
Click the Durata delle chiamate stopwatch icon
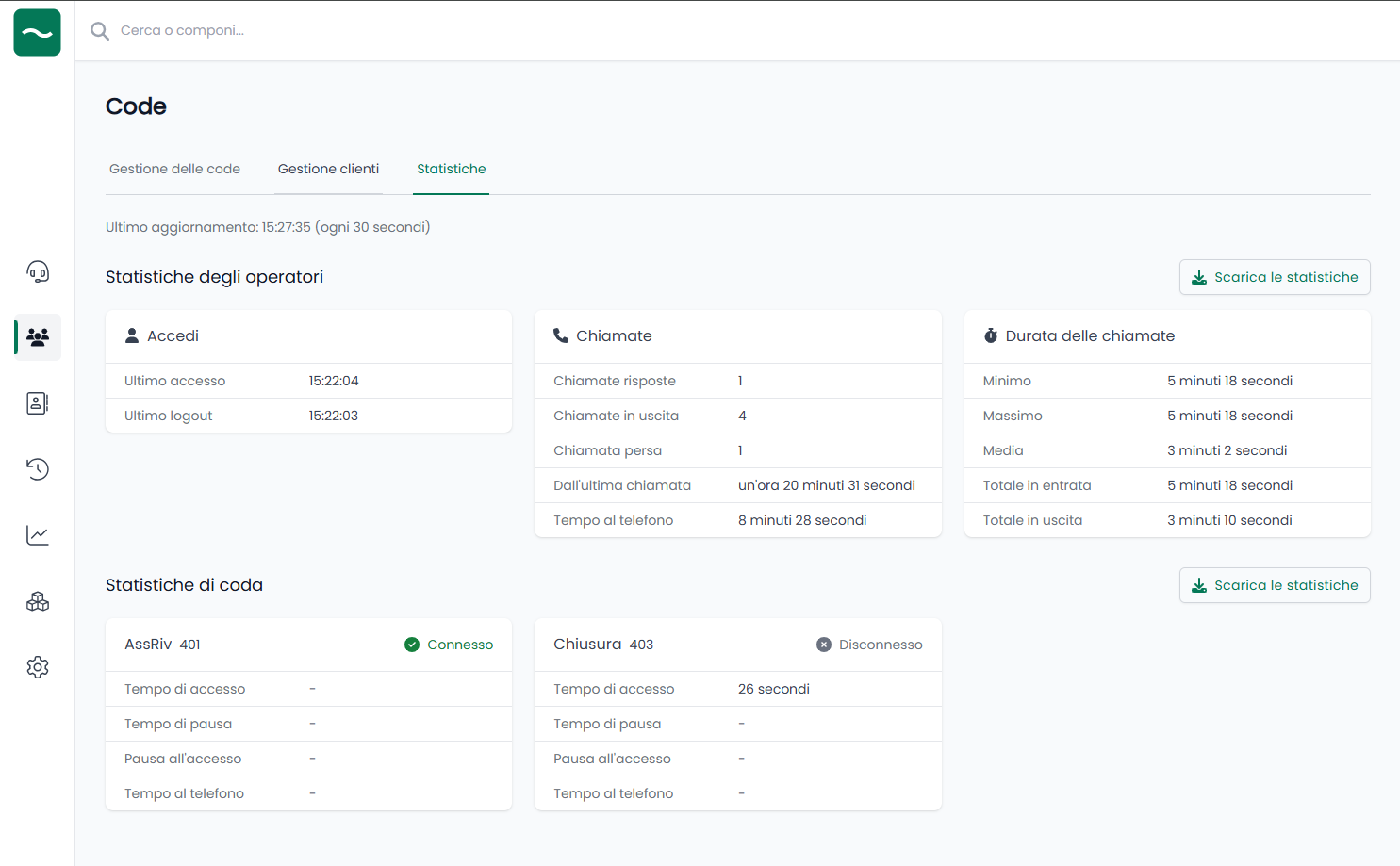pyautogui.click(x=990, y=336)
